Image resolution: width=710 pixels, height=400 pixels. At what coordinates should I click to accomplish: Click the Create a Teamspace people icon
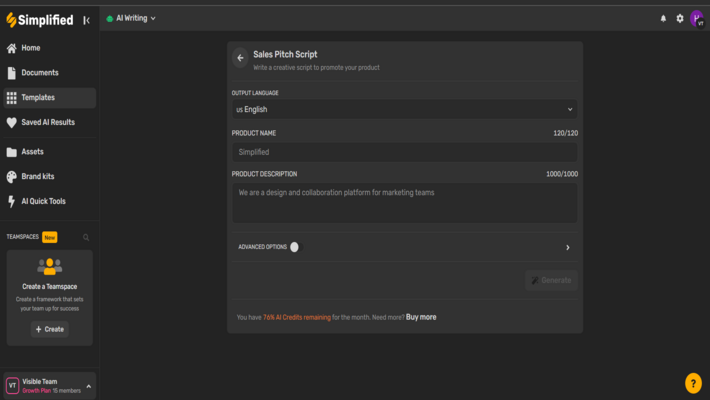(x=49, y=266)
